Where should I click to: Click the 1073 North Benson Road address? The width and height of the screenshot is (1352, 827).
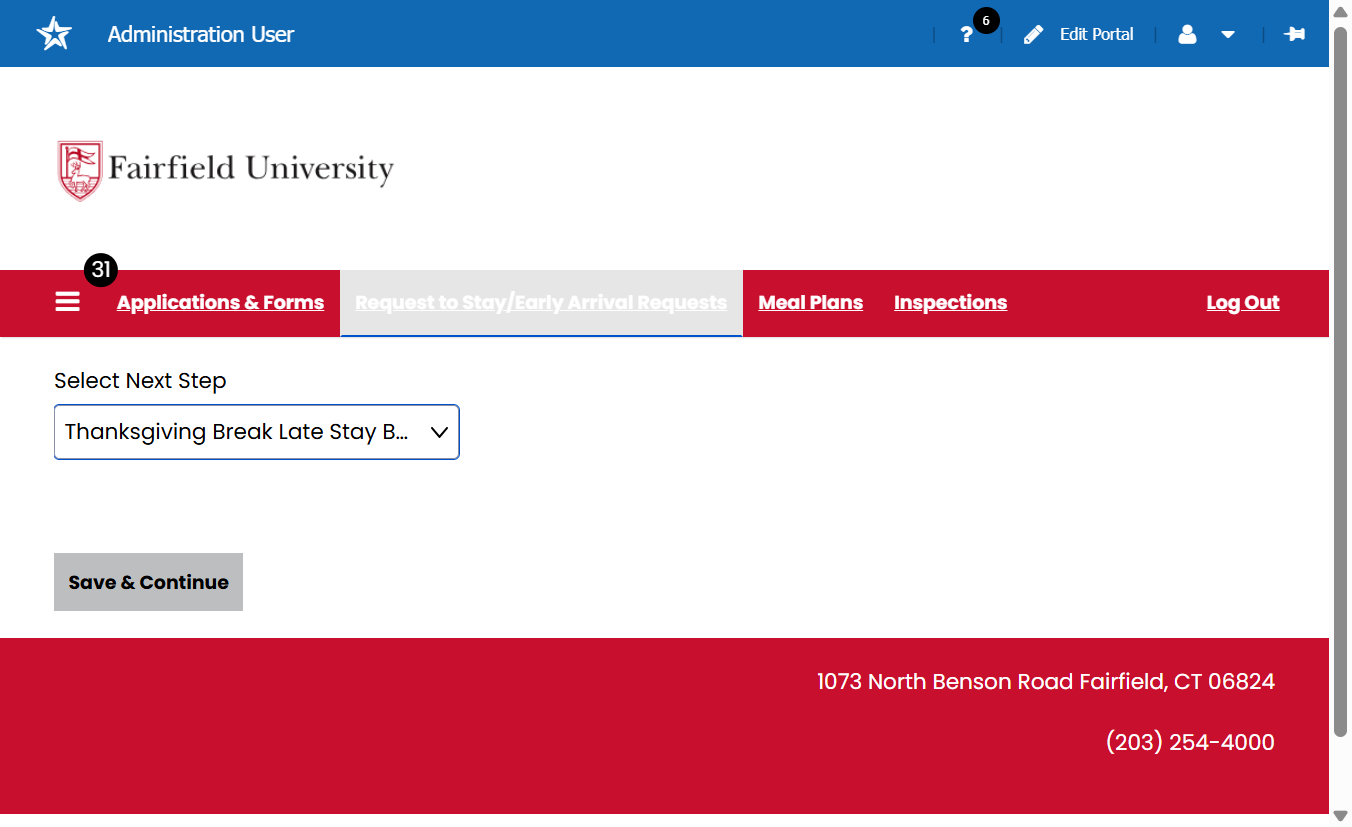1046,682
